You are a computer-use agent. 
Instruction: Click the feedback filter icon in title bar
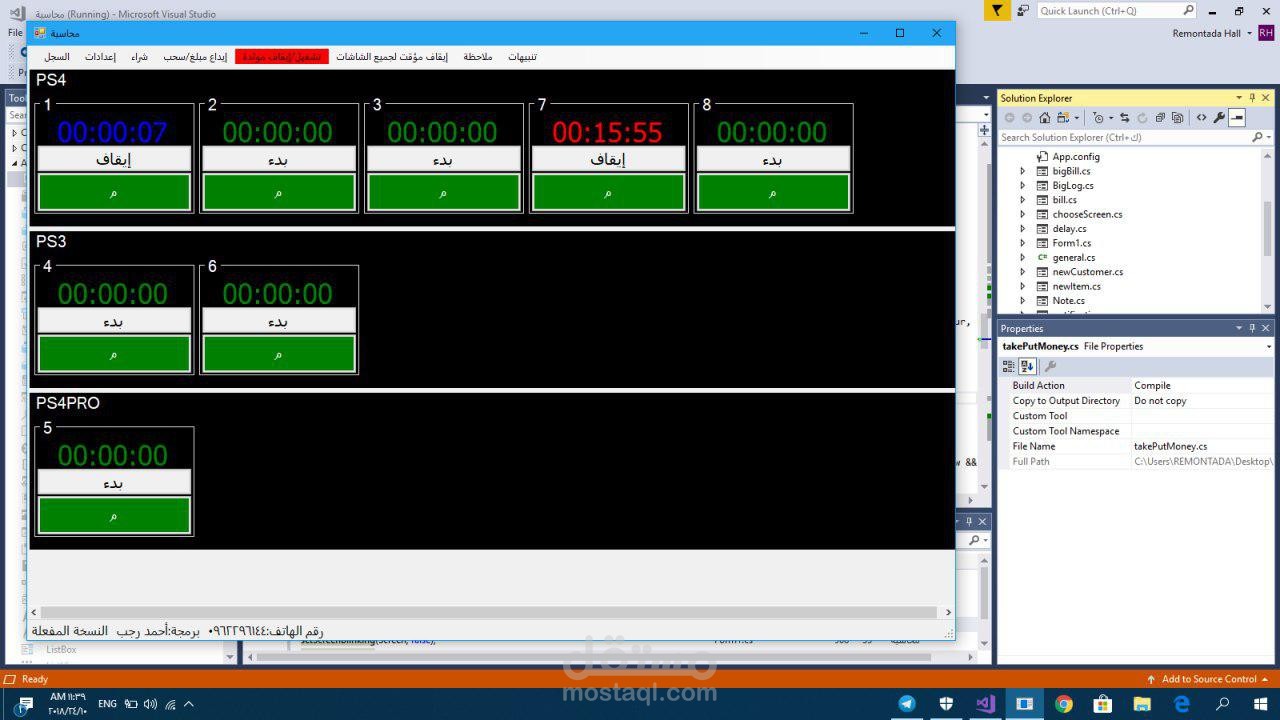pos(997,10)
